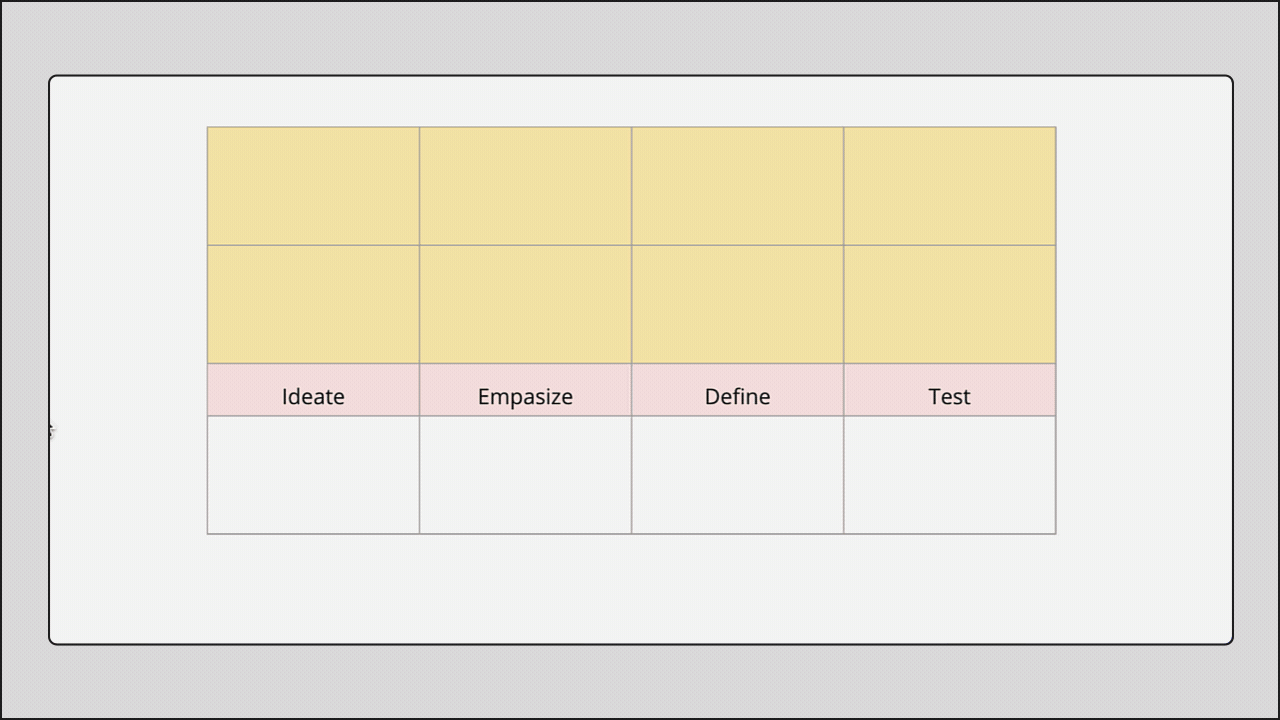Select top yellow cell in Test column
Screen dimensions: 1280x720
pyautogui.click(x=949, y=186)
